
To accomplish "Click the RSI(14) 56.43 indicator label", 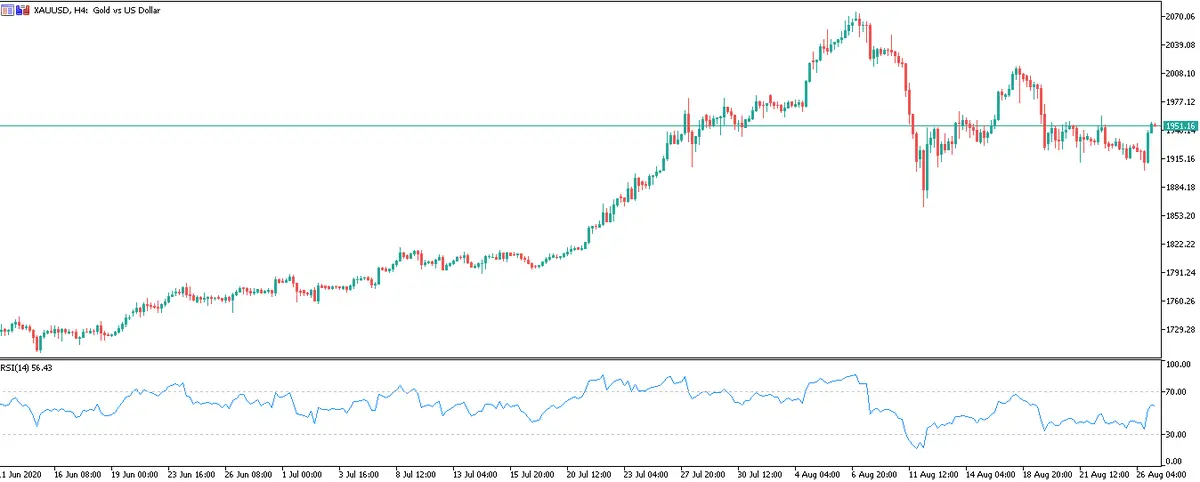I will coord(28,368).
